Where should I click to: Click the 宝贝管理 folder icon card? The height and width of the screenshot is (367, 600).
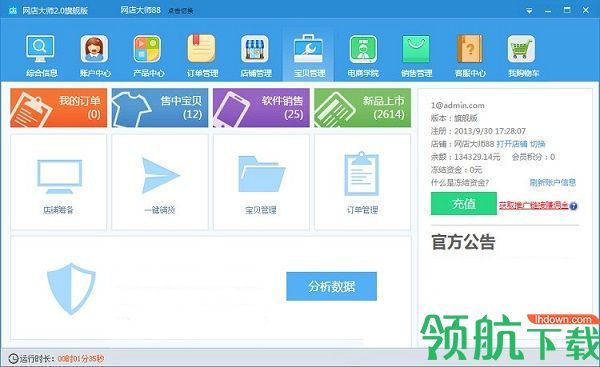pyautogui.click(x=261, y=182)
